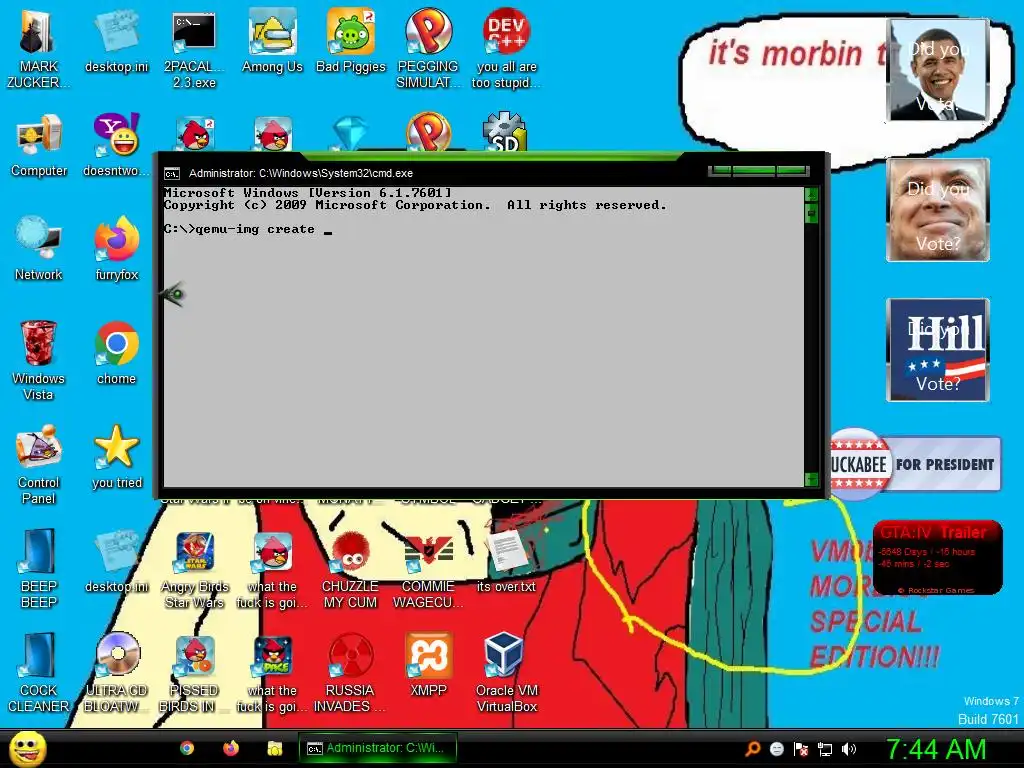The width and height of the screenshot is (1024, 768).
Task: Open the network connection tray icon
Action: (825, 749)
